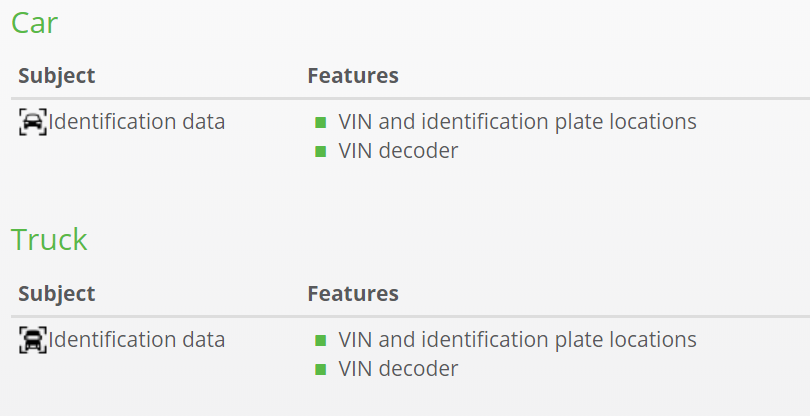
Task: Open the Car VIN decoder feature
Action: [x=398, y=151]
